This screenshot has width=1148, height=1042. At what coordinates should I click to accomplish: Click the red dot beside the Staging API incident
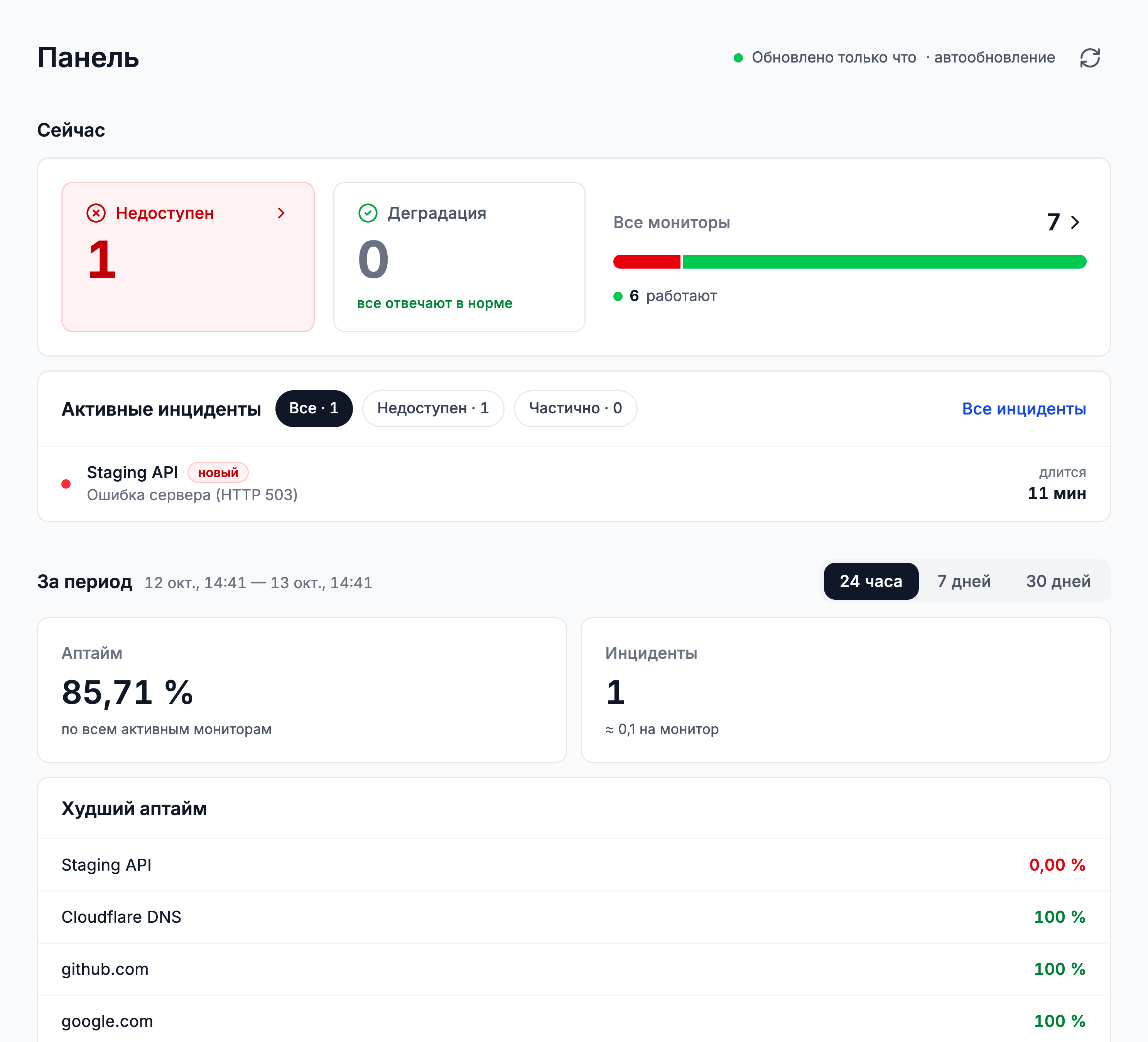click(66, 484)
